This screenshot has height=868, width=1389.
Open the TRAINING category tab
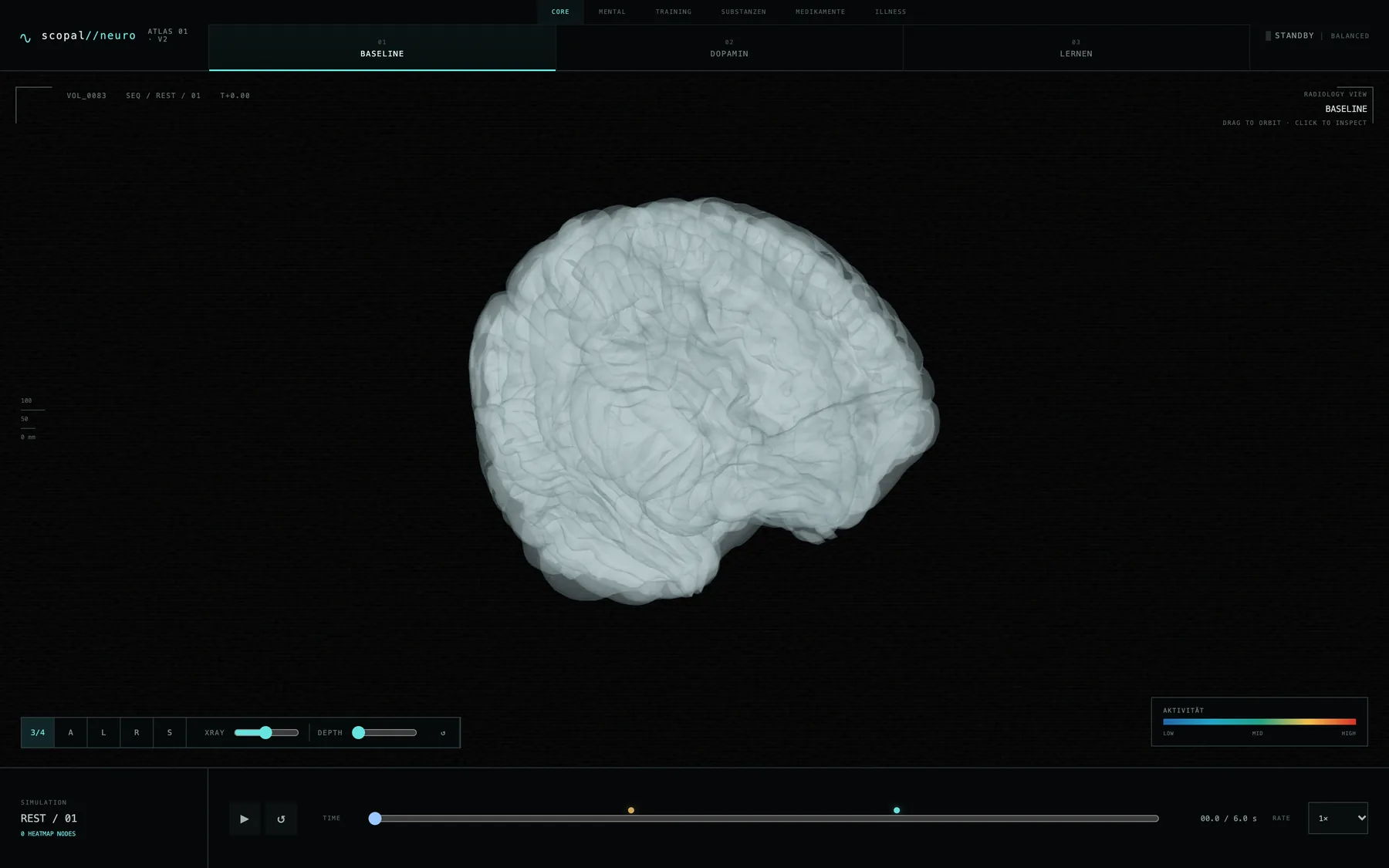coord(674,12)
